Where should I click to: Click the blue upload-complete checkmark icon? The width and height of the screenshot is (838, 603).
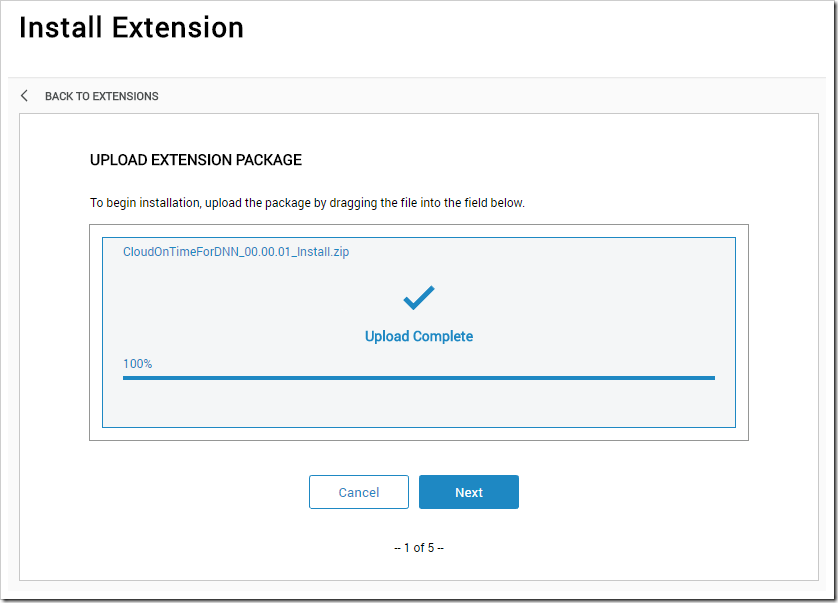tap(419, 298)
